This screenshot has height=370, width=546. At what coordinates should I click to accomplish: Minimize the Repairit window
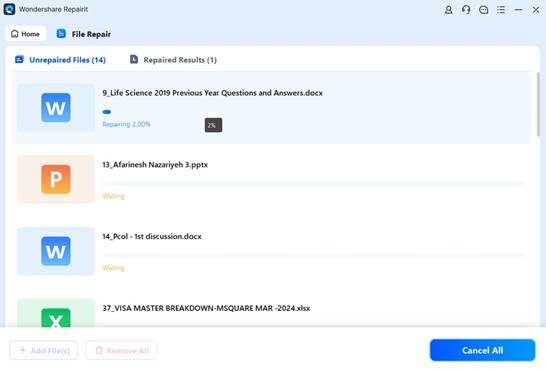(x=518, y=10)
